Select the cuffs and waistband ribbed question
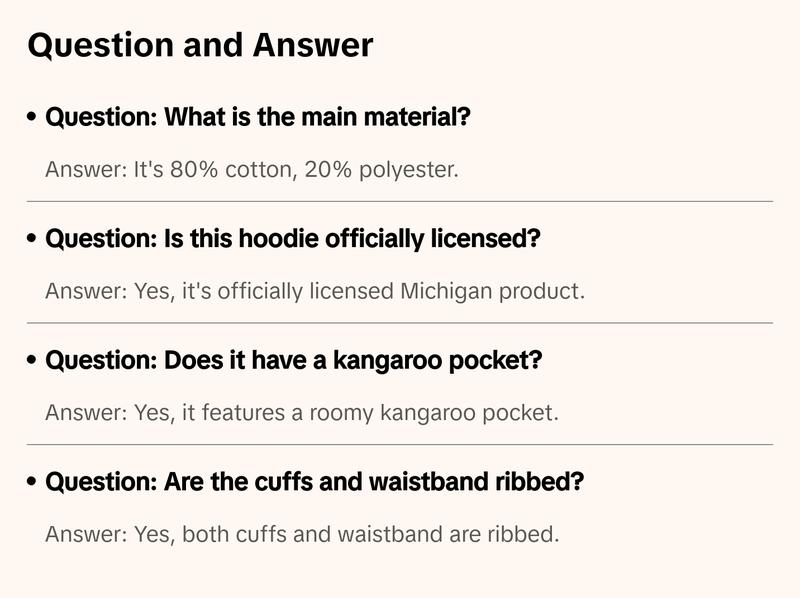Viewport: 800px width, 598px height. pos(315,483)
